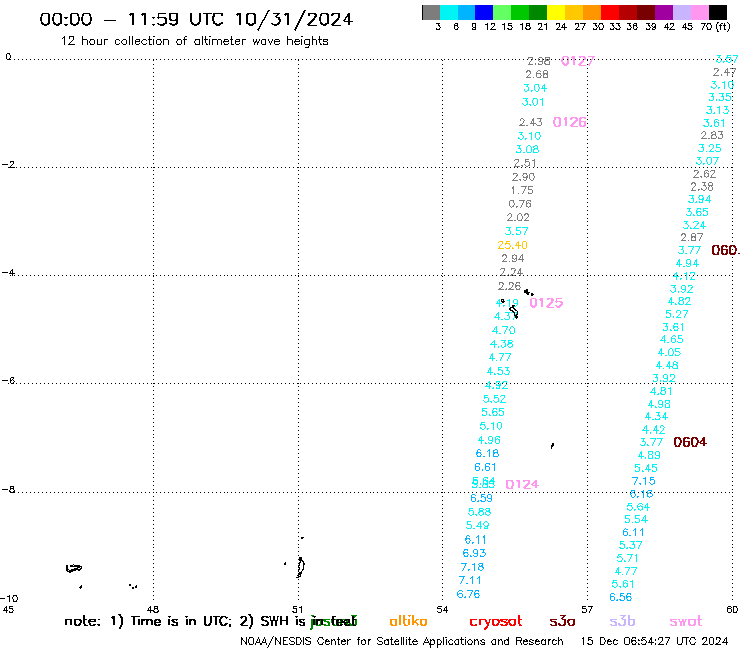Click the 7.18 wave height value
740x650 pixels.
472,567
